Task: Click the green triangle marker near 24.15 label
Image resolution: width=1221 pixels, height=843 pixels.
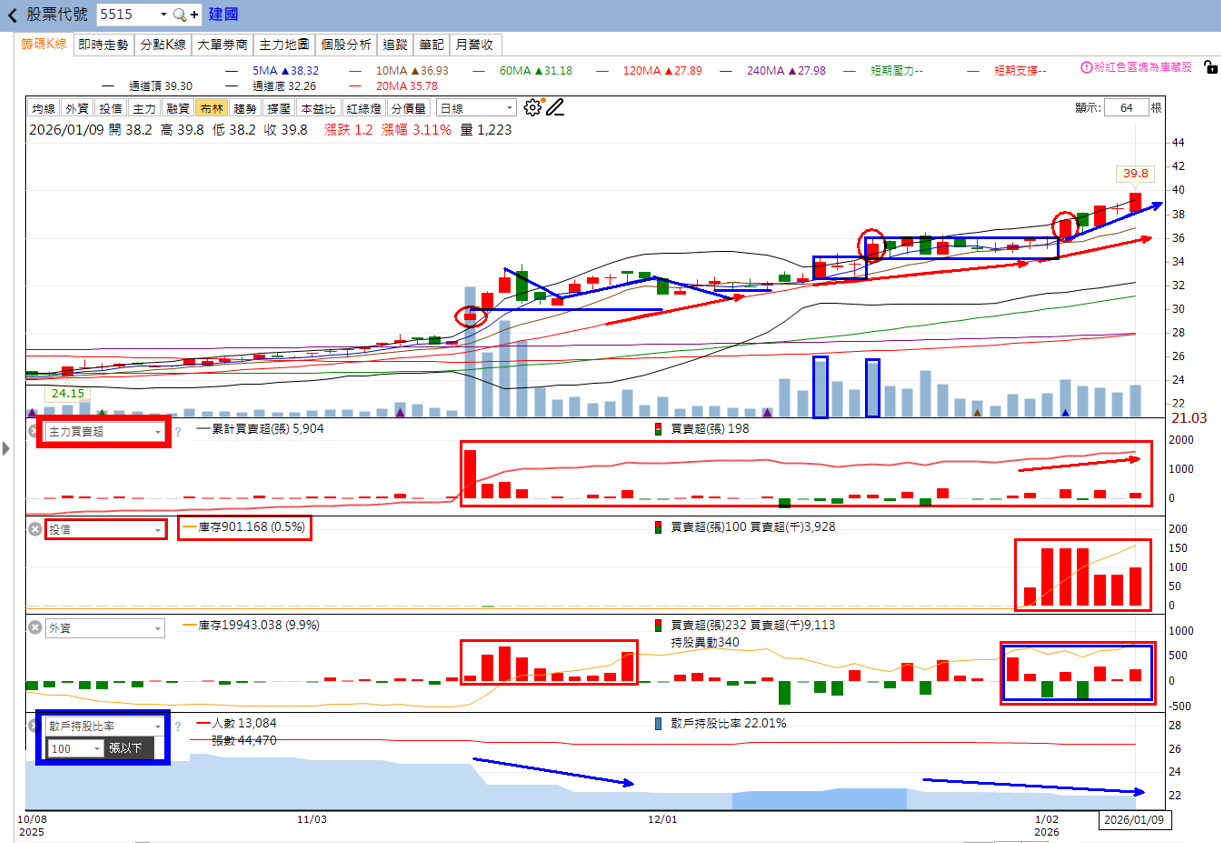Action: pyautogui.click(x=102, y=412)
